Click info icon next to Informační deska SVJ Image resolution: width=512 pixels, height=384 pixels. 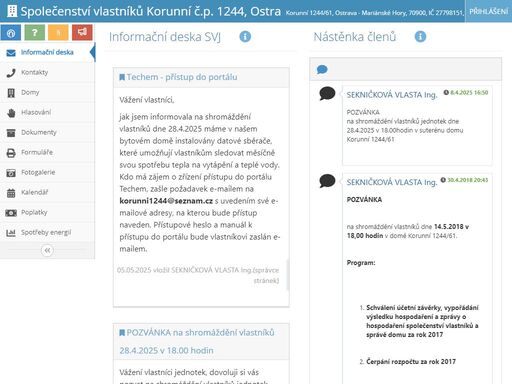point(245,36)
